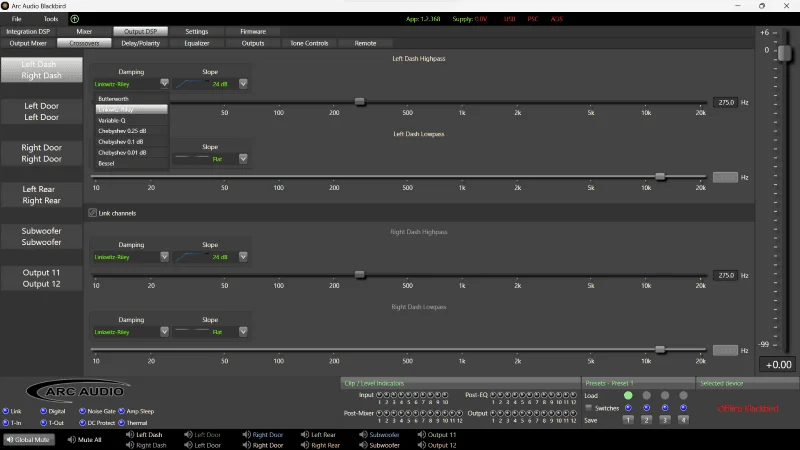Save to preset slot 1
The height and width of the screenshot is (450, 800).
pos(628,420)
